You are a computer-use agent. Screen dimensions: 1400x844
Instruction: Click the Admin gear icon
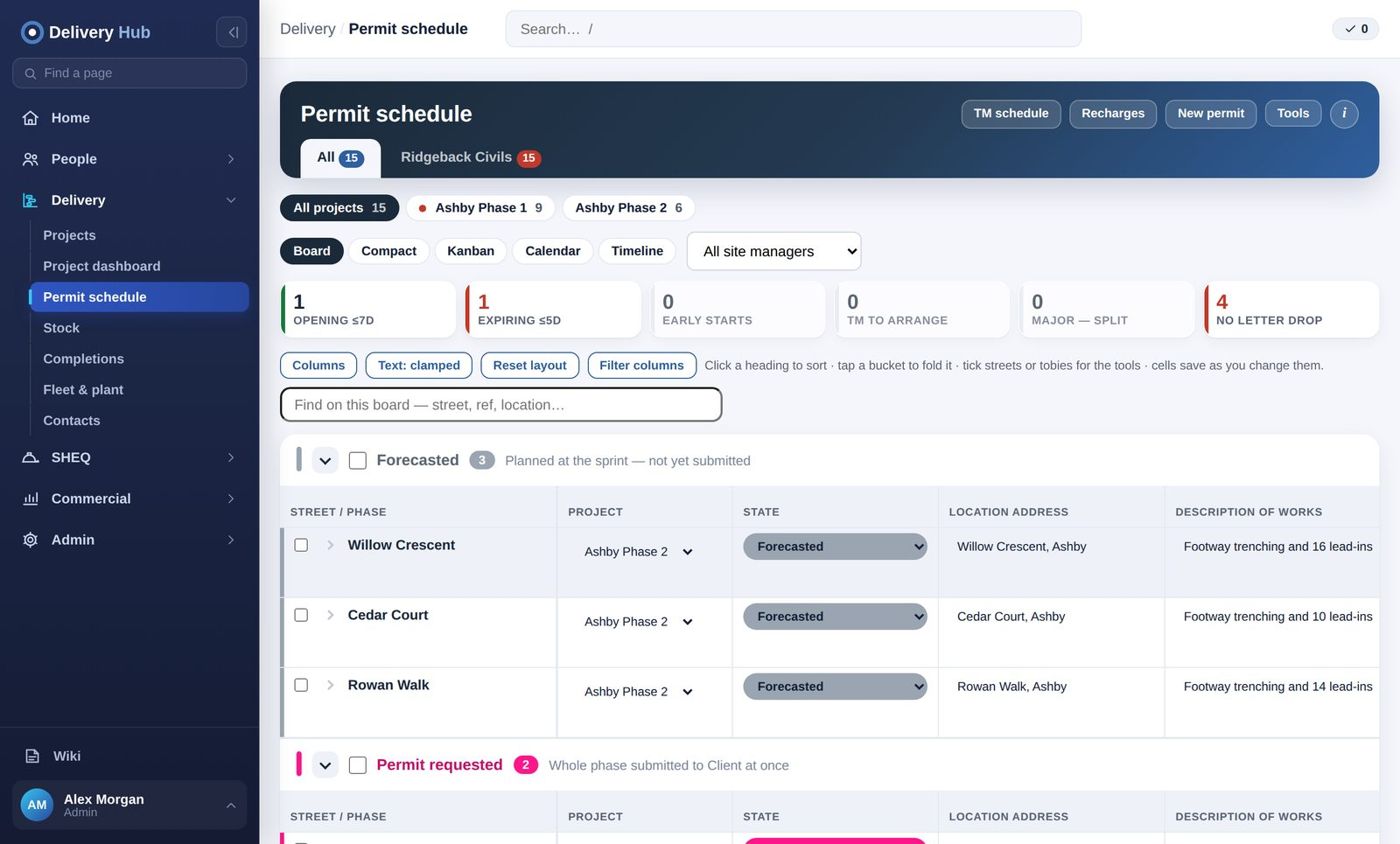click(30, 540)
